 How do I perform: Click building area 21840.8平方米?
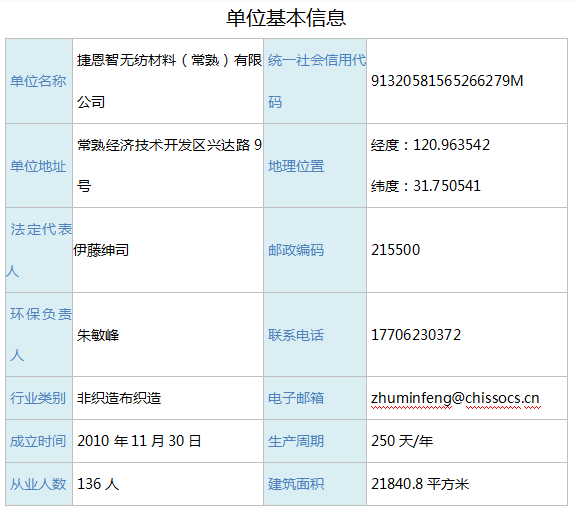[x=420, y=484]
